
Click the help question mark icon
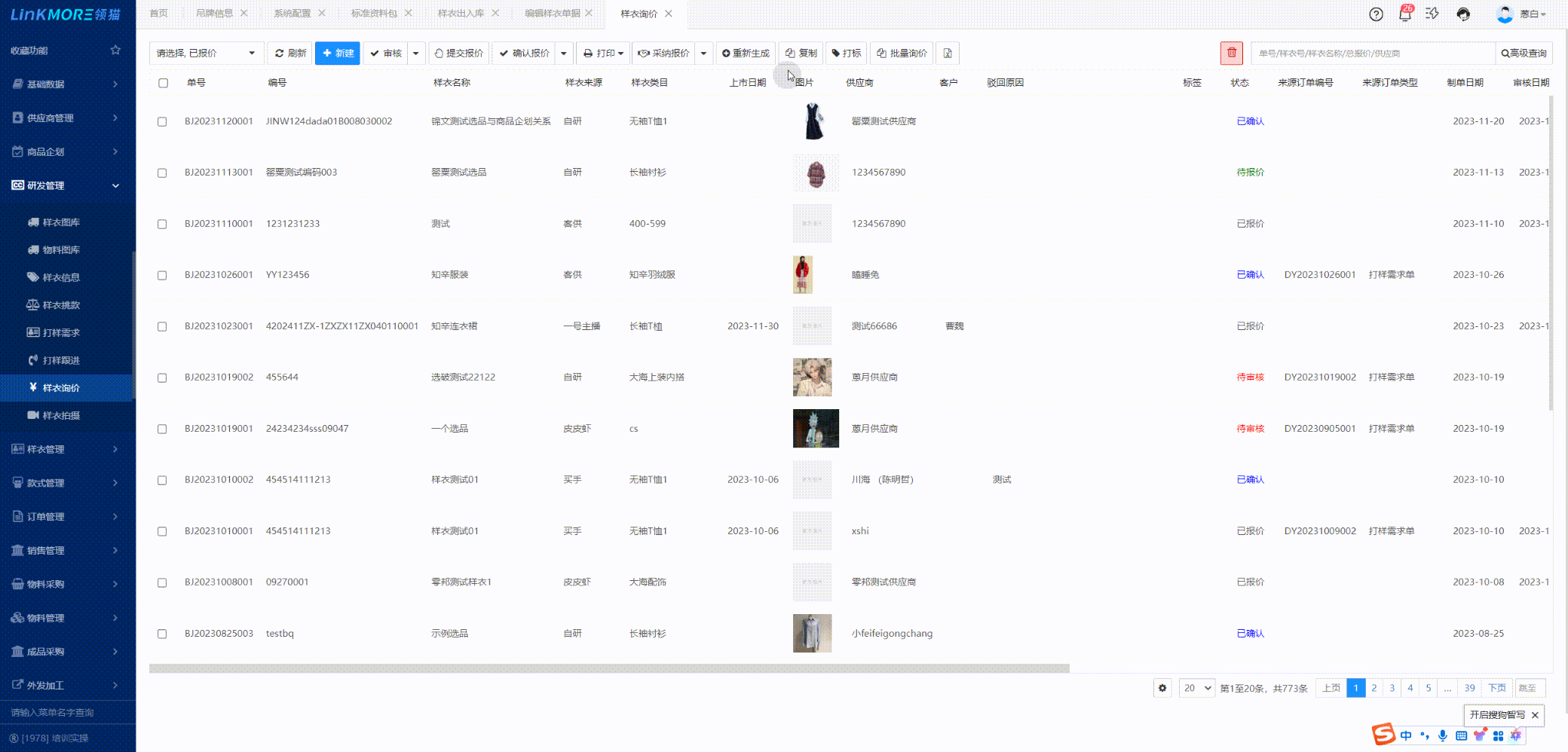coord(1376,14)
